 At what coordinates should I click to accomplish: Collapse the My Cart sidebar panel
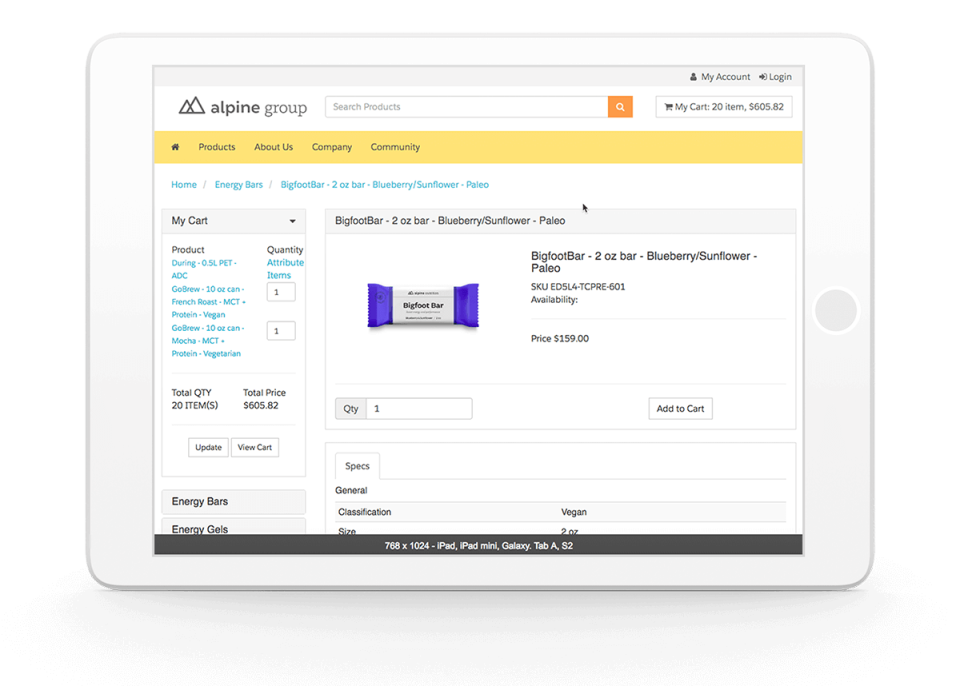pos(291,221)
